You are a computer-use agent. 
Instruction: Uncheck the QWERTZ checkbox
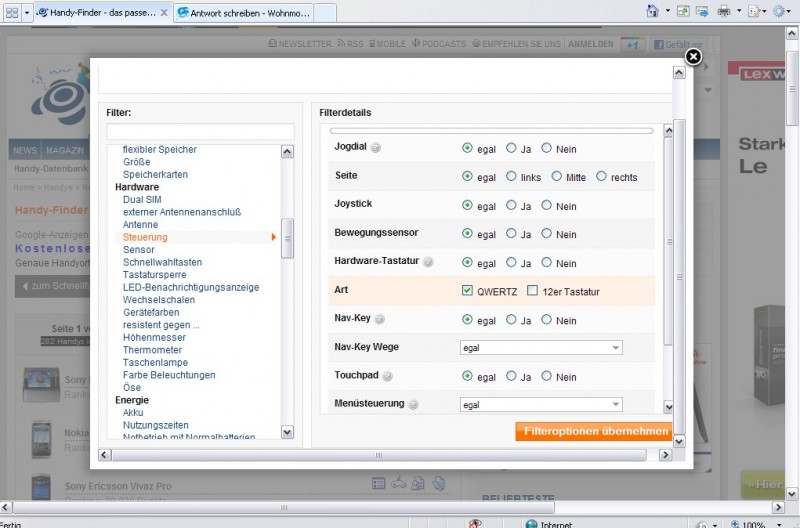click(x=467, y=291)
